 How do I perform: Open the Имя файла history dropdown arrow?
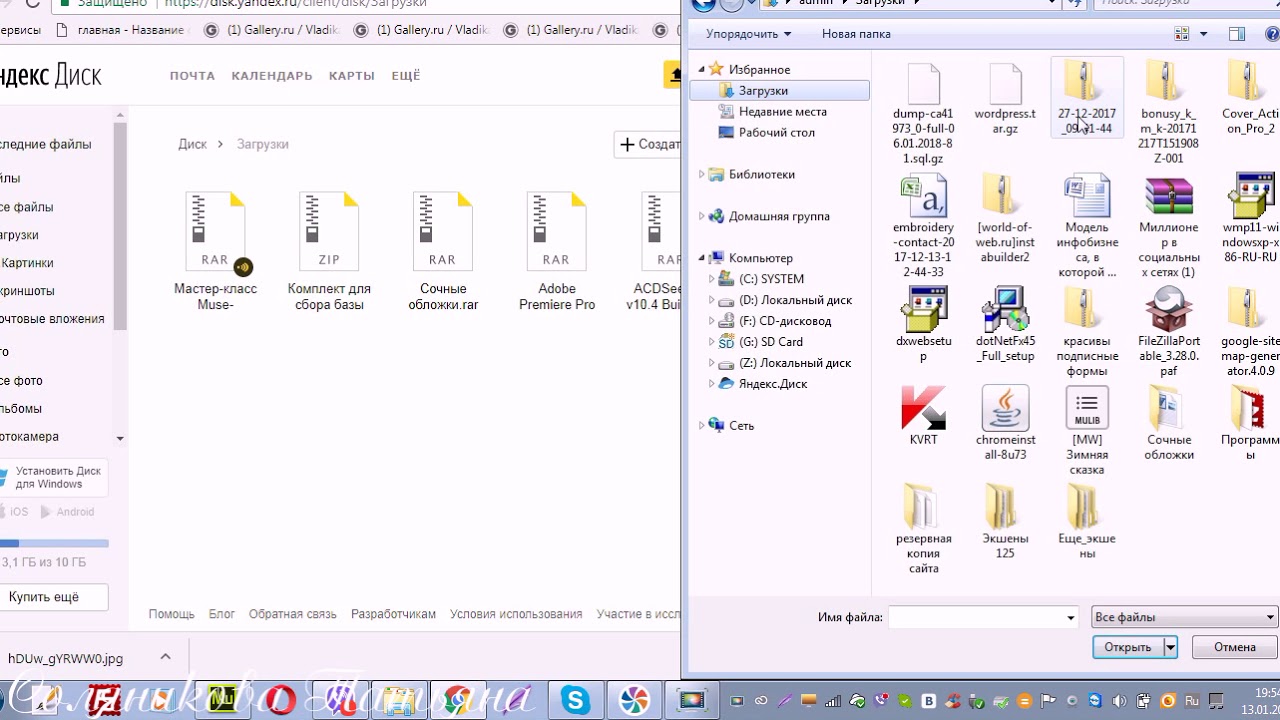coord(1070,618)
